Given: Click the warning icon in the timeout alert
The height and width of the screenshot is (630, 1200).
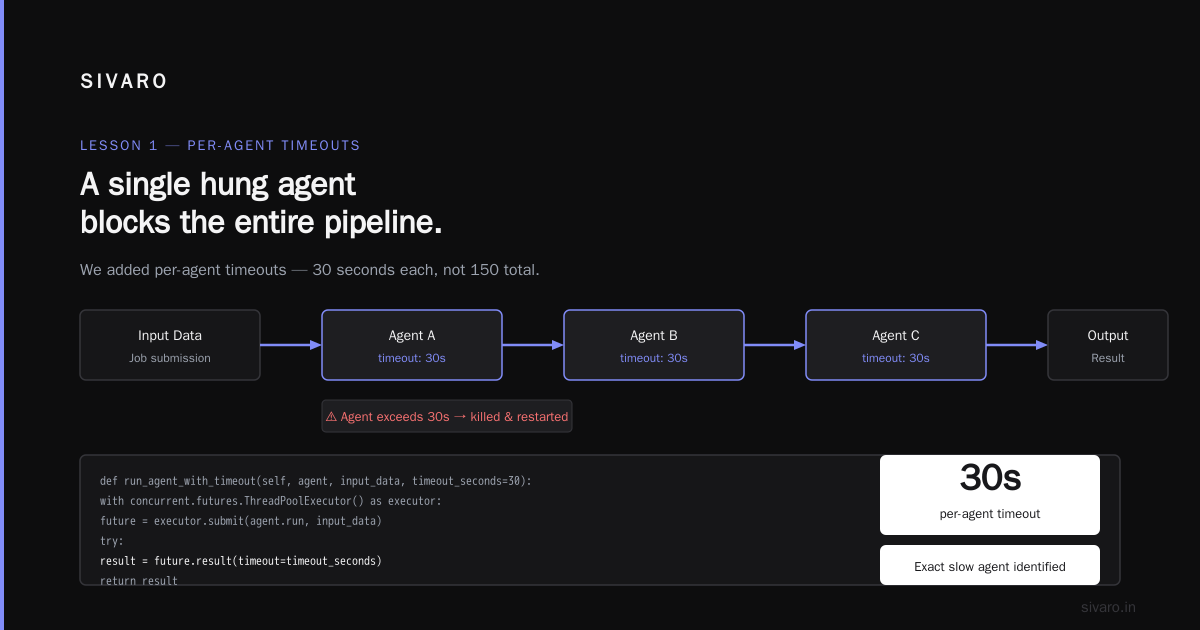Looking at the screenshot, I should [331, 417].
